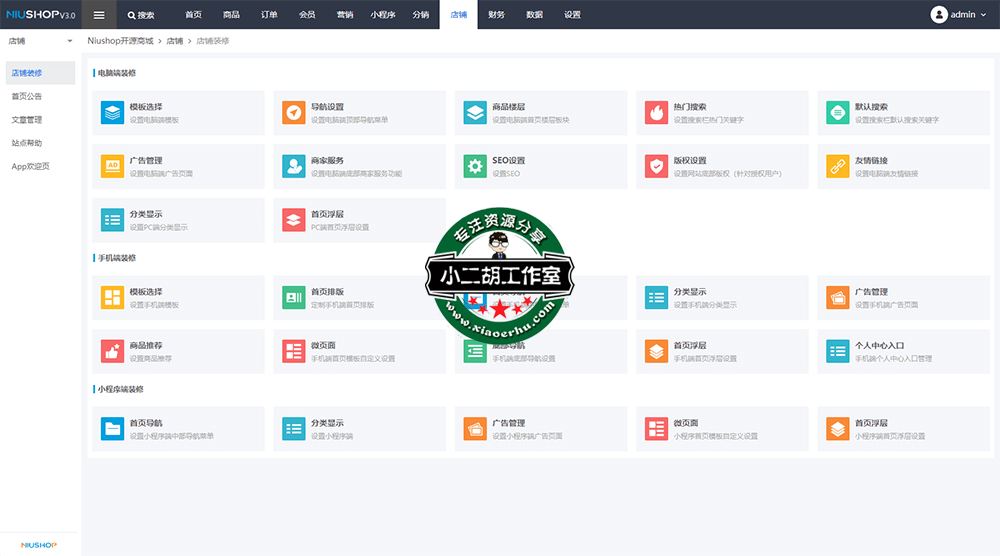Click the Niushop开源商城 breadcrumb link
The image size is (1000, 556).
(121, 41)
